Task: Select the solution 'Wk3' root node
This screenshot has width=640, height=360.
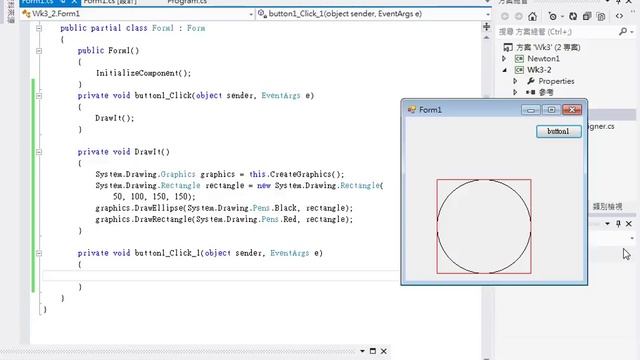Action: tap(548, 47)
